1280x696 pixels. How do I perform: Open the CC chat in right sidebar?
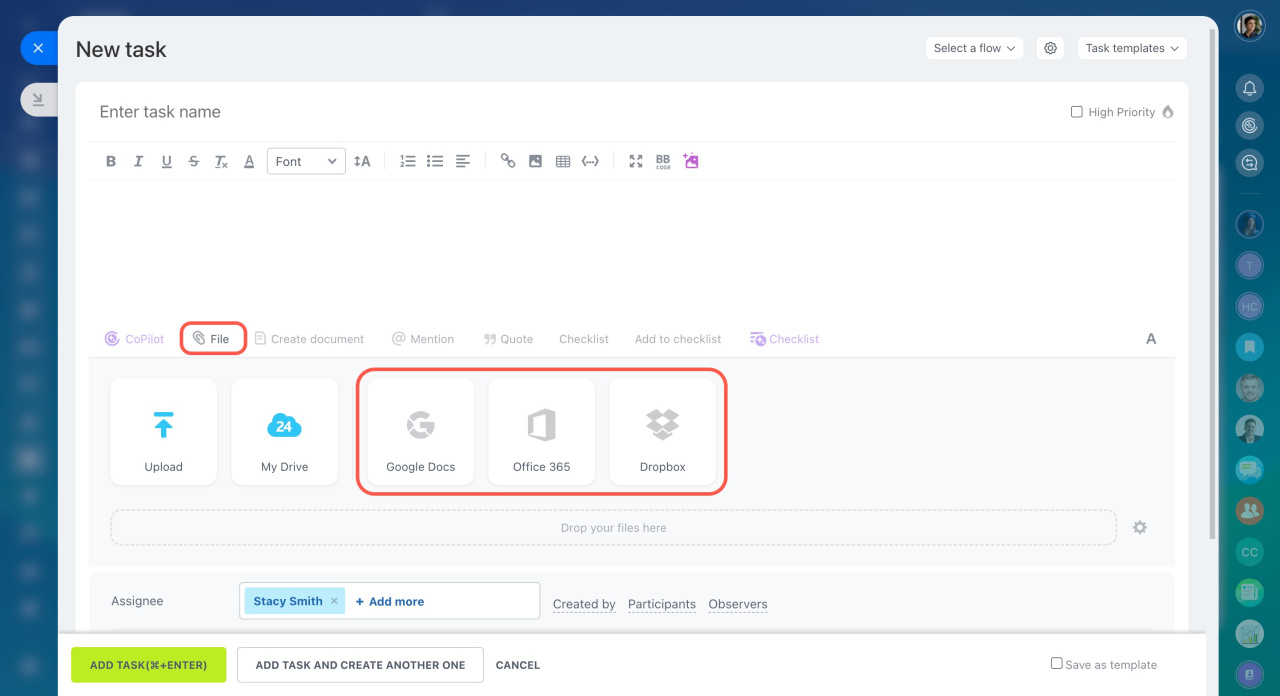[1250, 552]
